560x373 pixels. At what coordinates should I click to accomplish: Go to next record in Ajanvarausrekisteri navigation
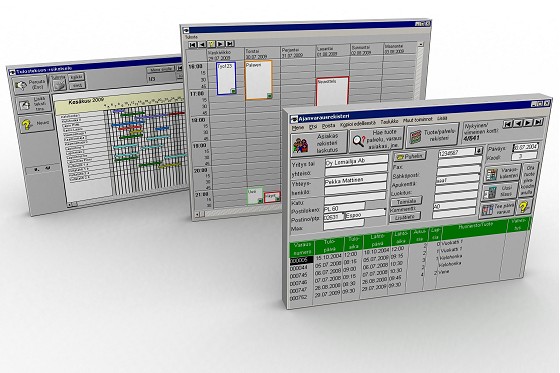(x=528, y=122)
